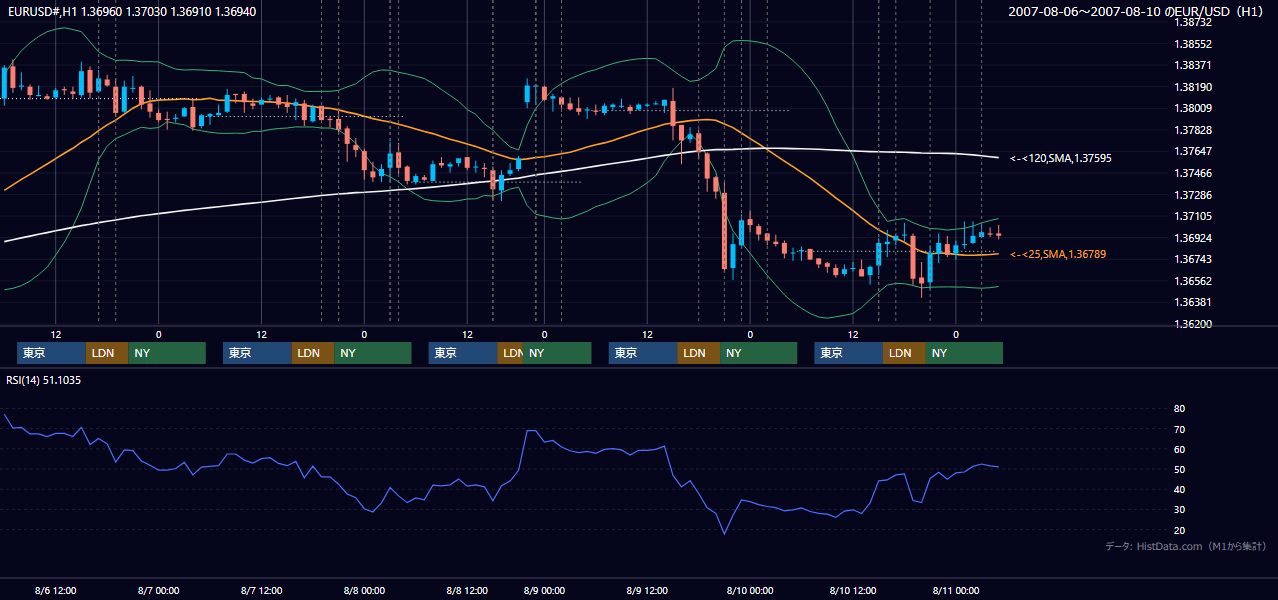Click price axis label 1.36562
This screenshot has height=600, width=1278.
1193,281
